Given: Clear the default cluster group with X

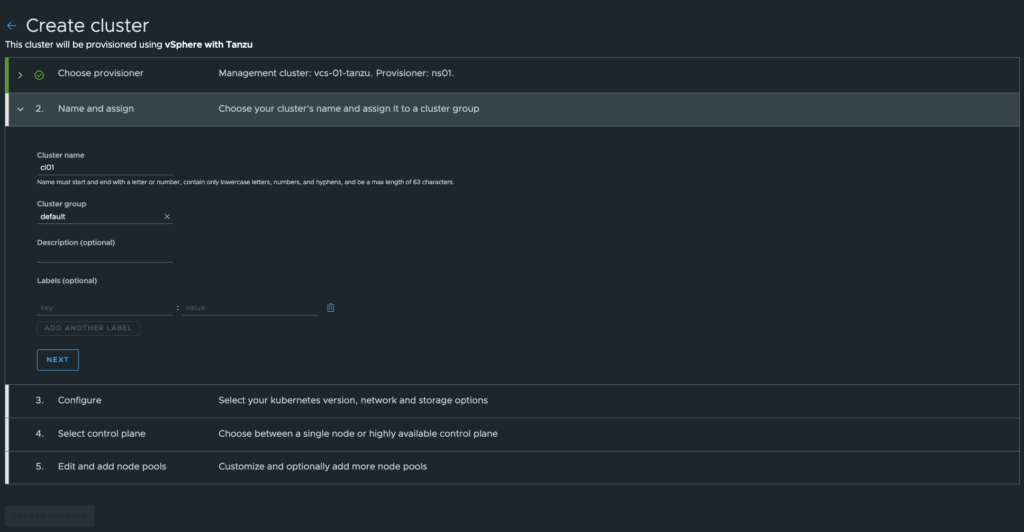Looking at the screenshot, I should pos(167,217).
